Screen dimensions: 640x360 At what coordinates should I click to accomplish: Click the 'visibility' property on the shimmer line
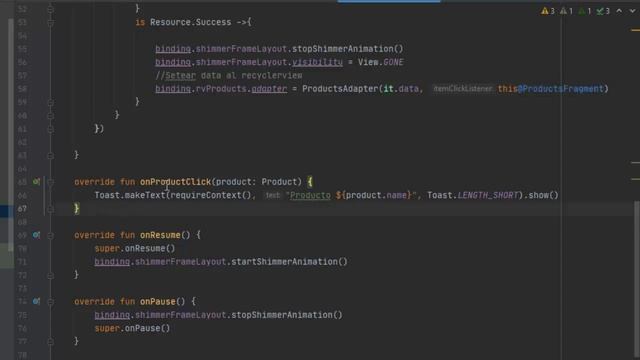(x=317, y=62)
